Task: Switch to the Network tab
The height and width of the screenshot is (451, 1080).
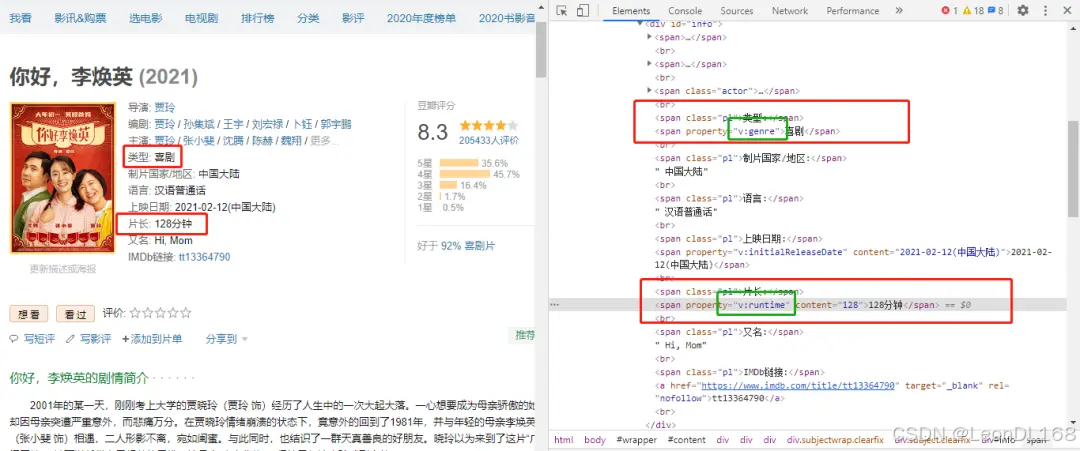Action: tap(790, 10)
